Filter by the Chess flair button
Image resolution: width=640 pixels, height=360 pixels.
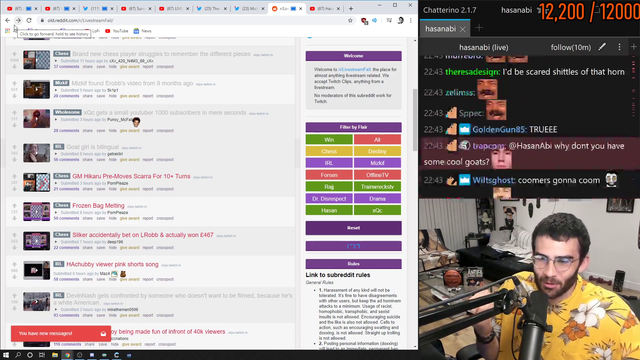tap(329, 151)
